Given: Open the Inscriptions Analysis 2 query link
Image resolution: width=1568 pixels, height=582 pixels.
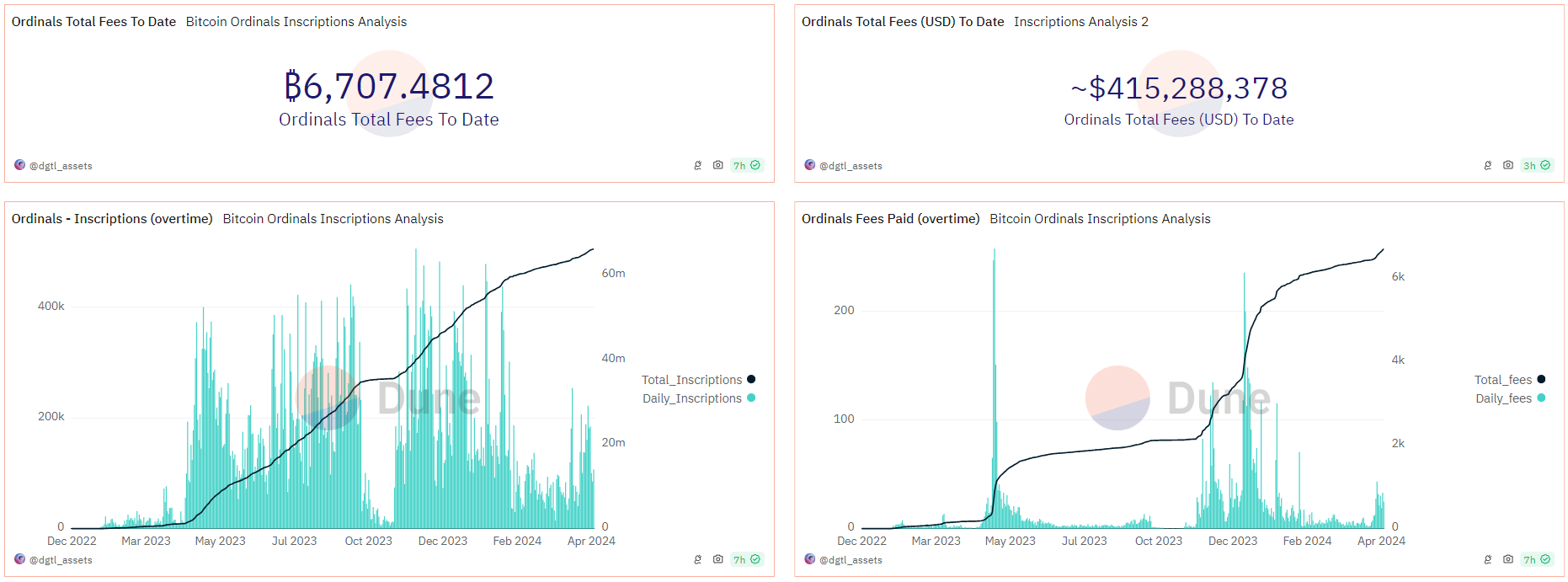Looking at the screenshot, I should 1080,22.
